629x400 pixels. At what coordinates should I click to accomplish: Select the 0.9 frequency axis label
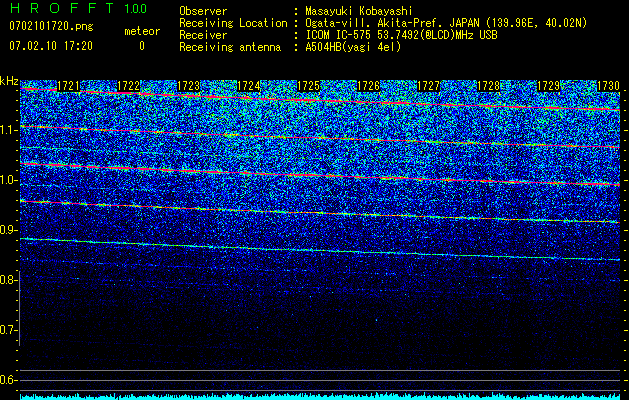coord(9,230)
